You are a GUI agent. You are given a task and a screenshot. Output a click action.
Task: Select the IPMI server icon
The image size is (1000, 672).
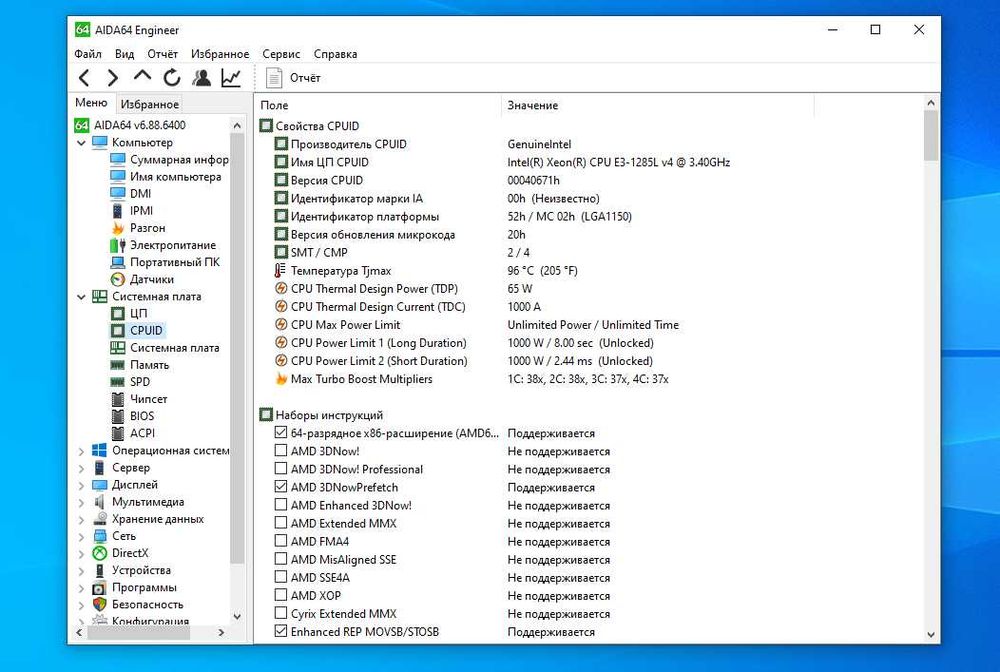click(x=117, y=210)
